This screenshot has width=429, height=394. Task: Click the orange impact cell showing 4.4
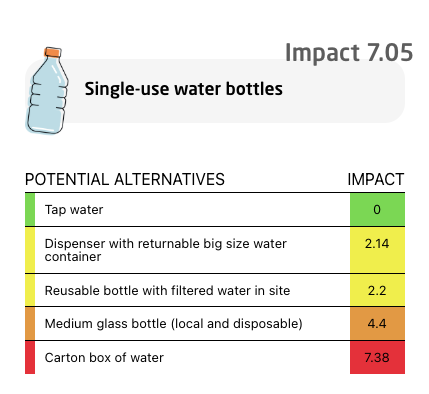(x=377, y=324)
